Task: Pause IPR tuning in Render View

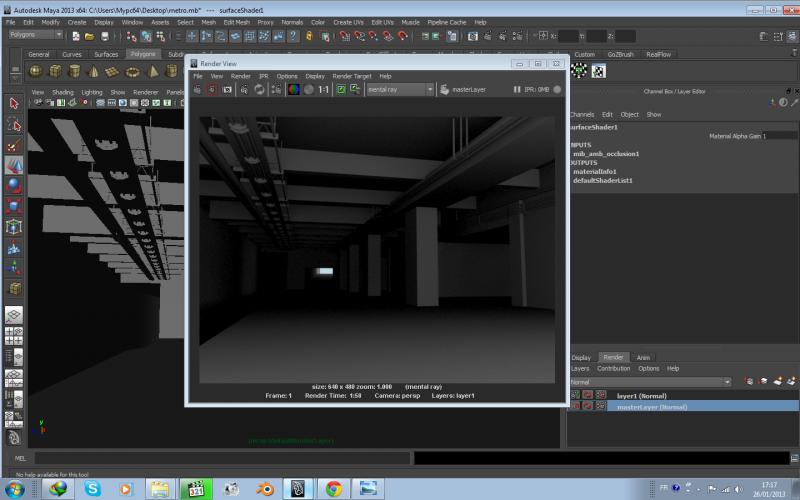Action: pyautogui.click(x=518, y=89)
